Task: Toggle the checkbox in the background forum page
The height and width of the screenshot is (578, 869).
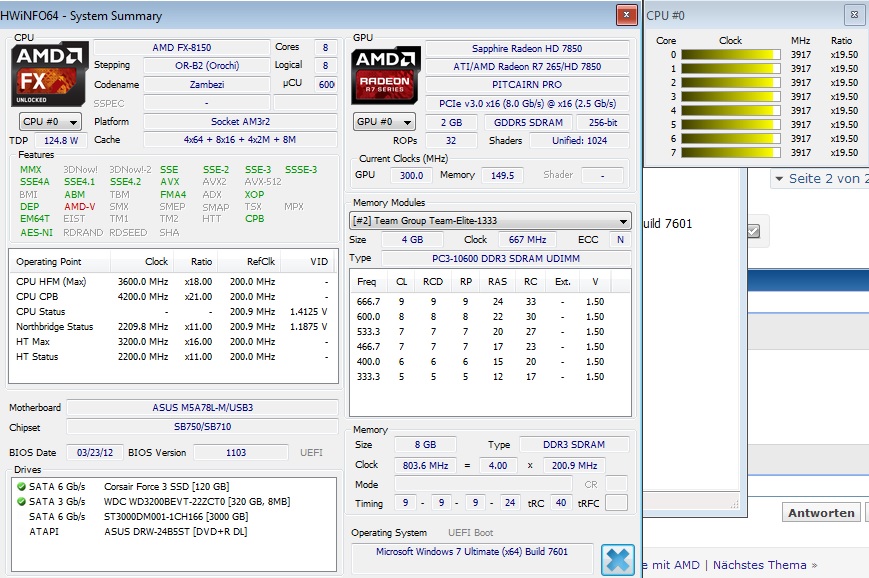Action: tap(753, 231)
